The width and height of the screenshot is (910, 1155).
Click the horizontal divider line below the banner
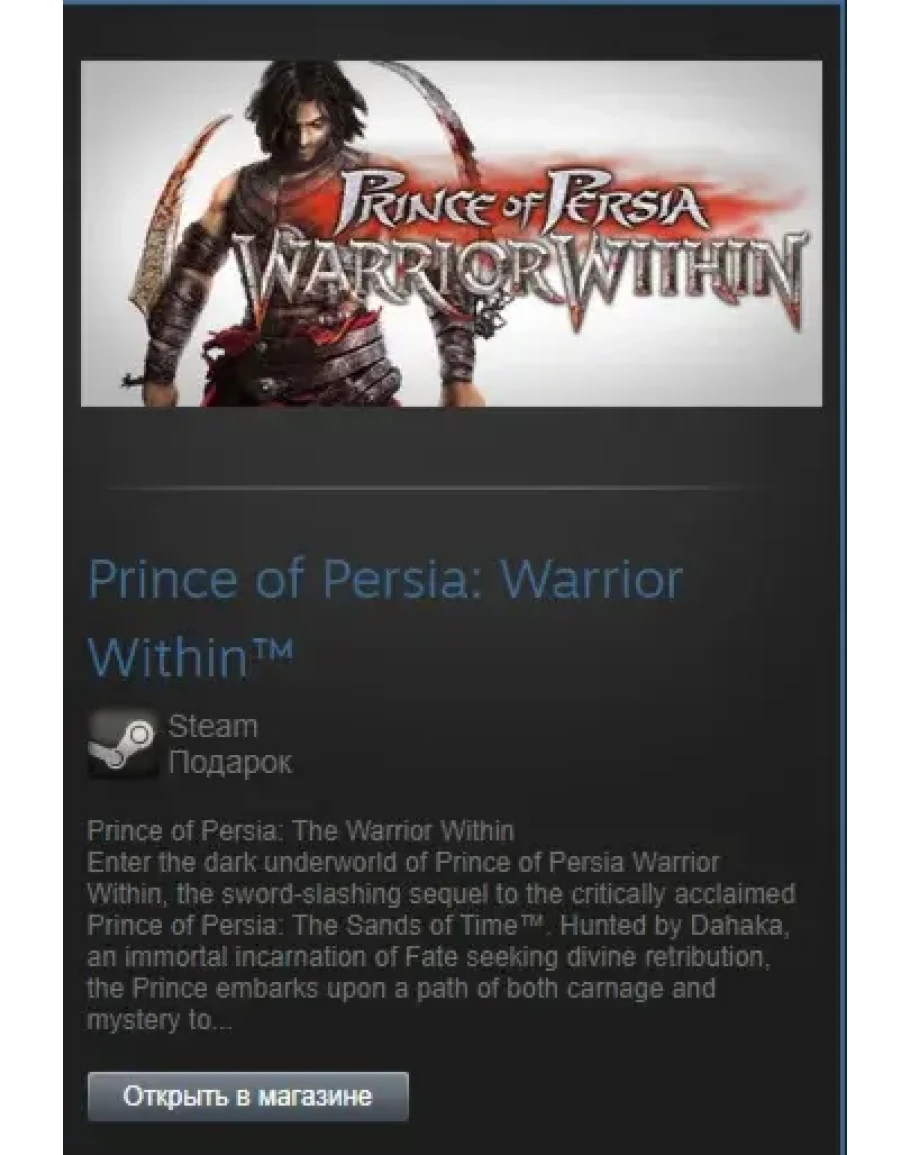pos(427,488)
